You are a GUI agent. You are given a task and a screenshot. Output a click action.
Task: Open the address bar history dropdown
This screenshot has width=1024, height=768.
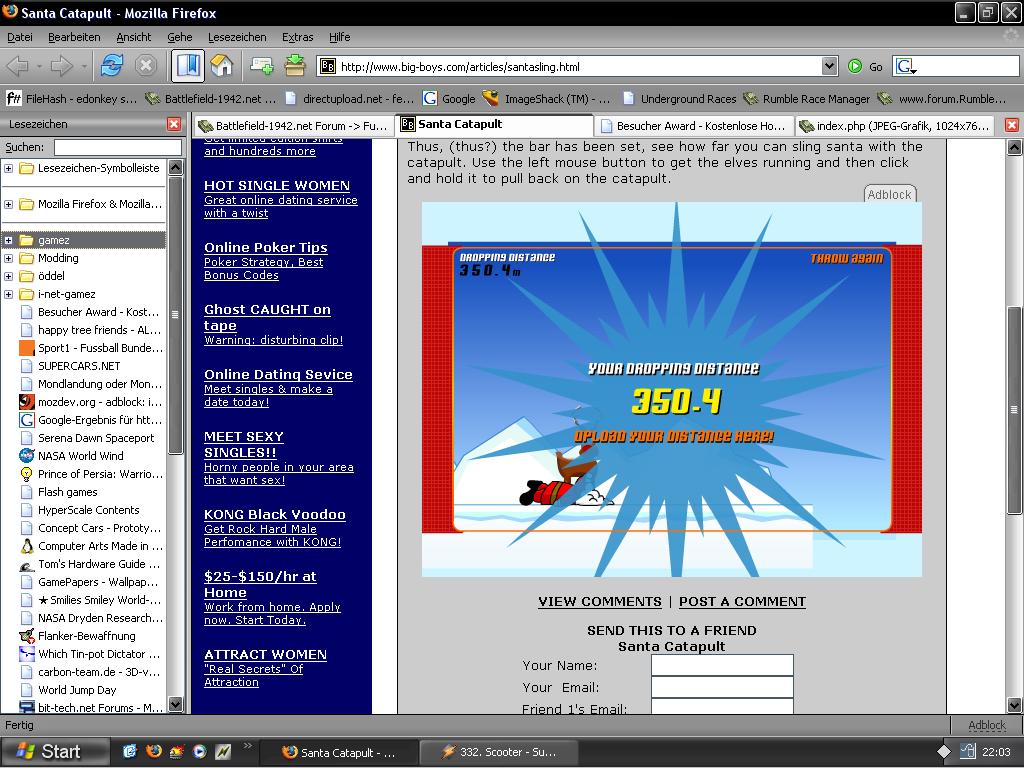[x=829, y=66]
